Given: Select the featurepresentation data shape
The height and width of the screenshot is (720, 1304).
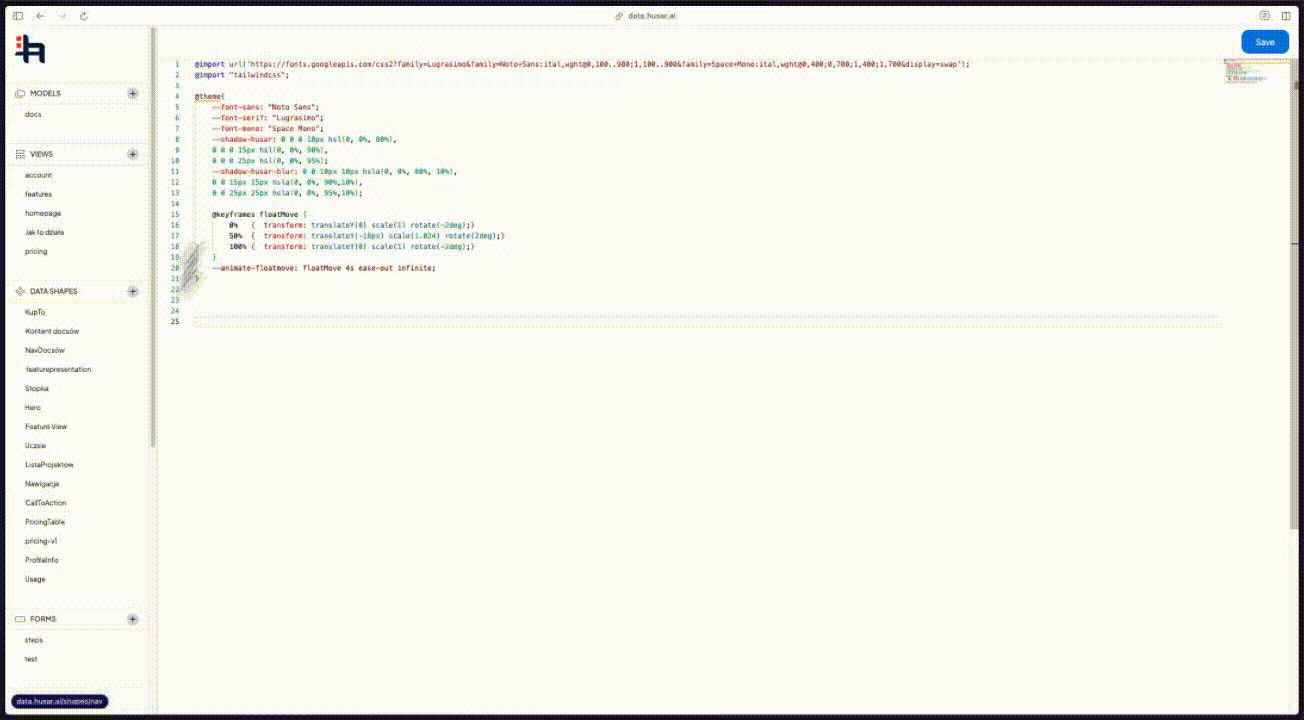Looking at the screenshot, I should 58,369.
